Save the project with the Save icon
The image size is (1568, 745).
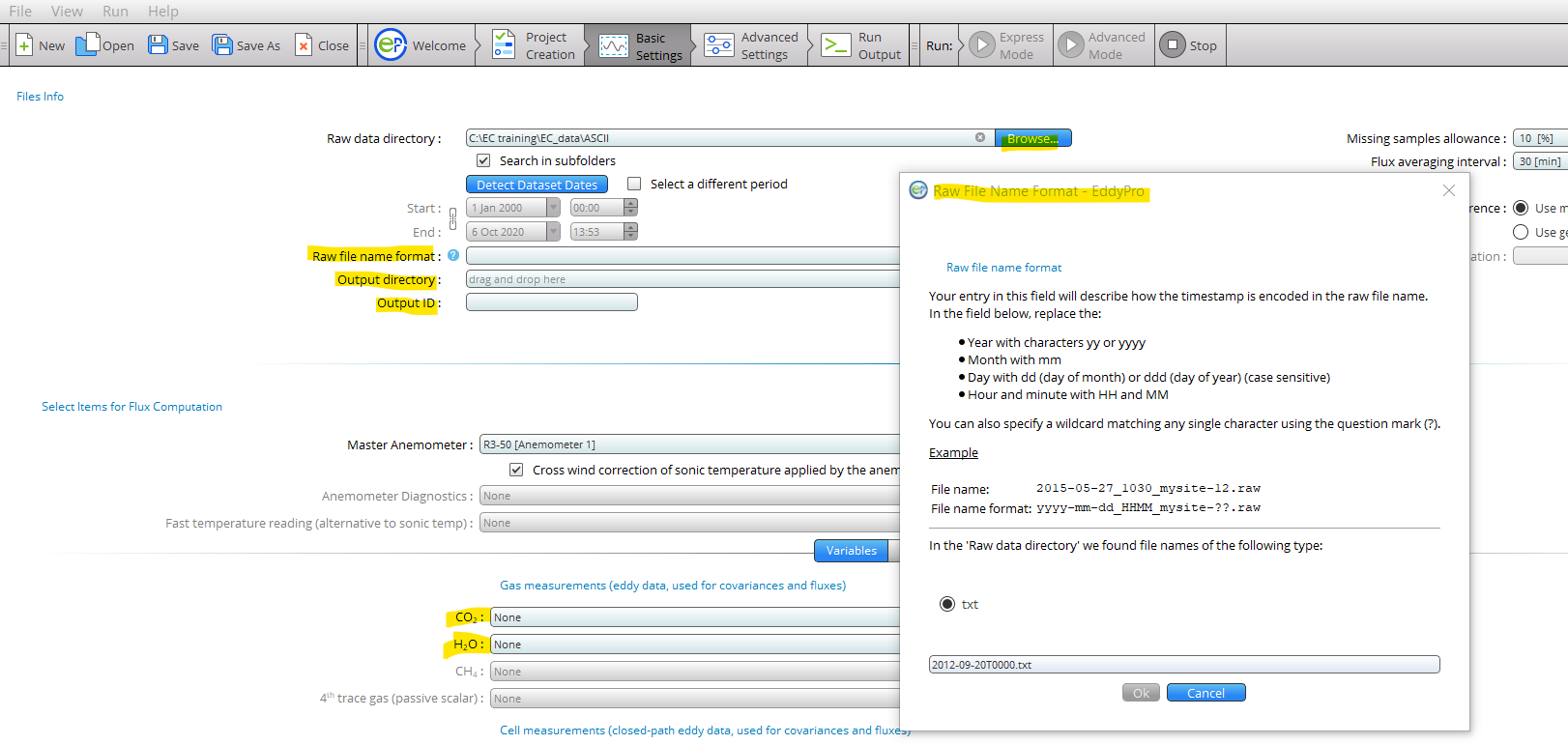coord(158,45)
